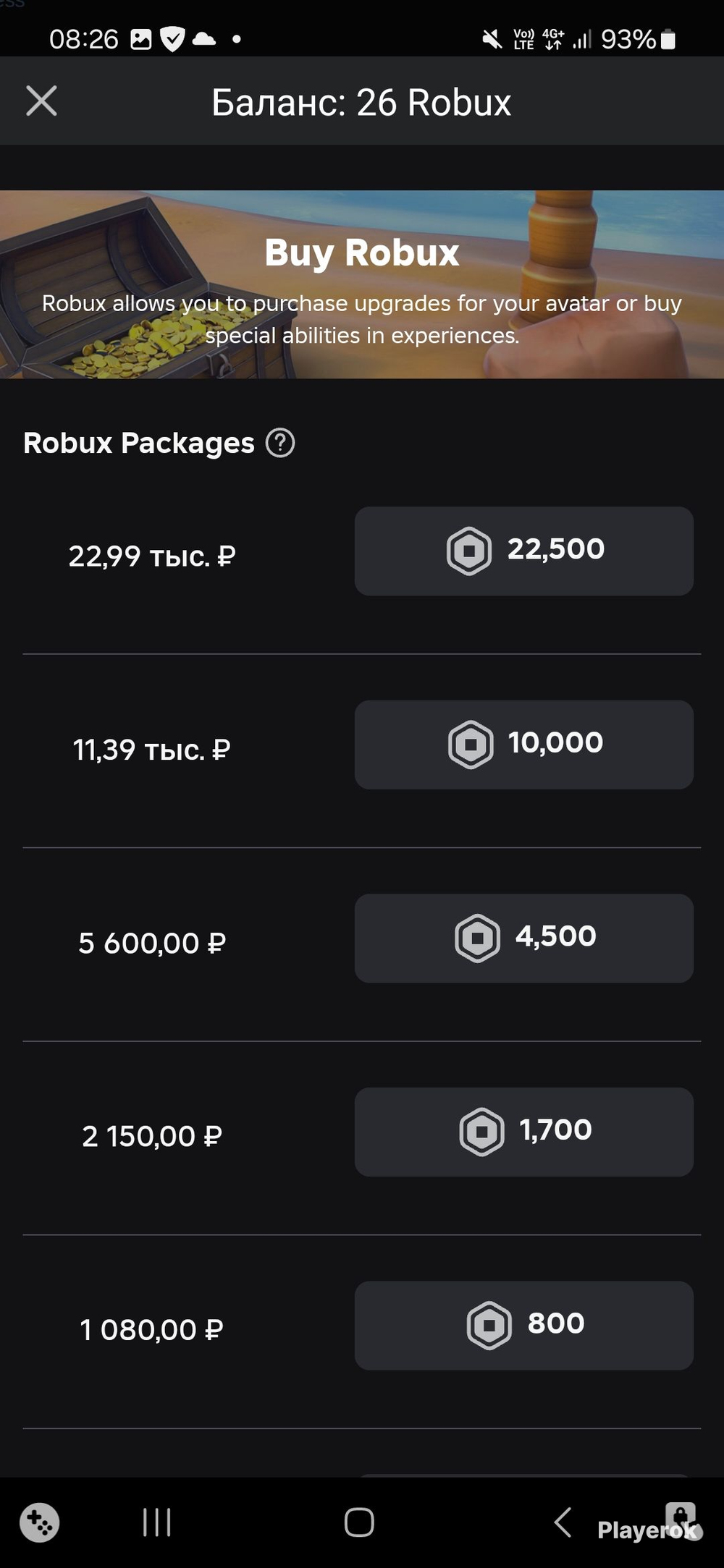Tap the Buy Robux treasure chest banner
Screen dimensions: 724x1568
[362, 284]
